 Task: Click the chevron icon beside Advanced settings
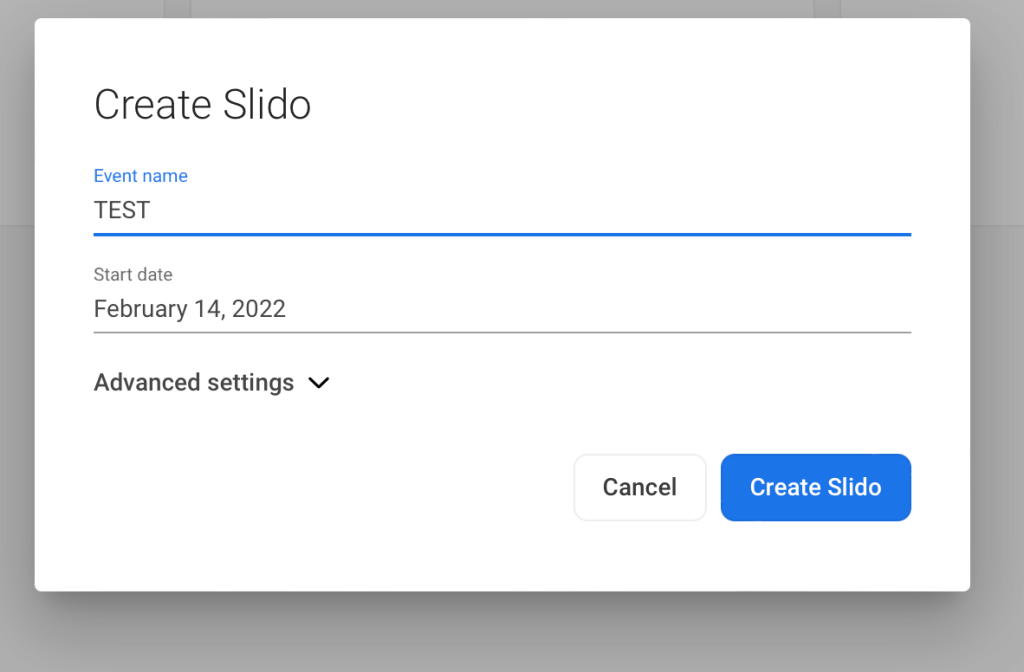[318, 383]
